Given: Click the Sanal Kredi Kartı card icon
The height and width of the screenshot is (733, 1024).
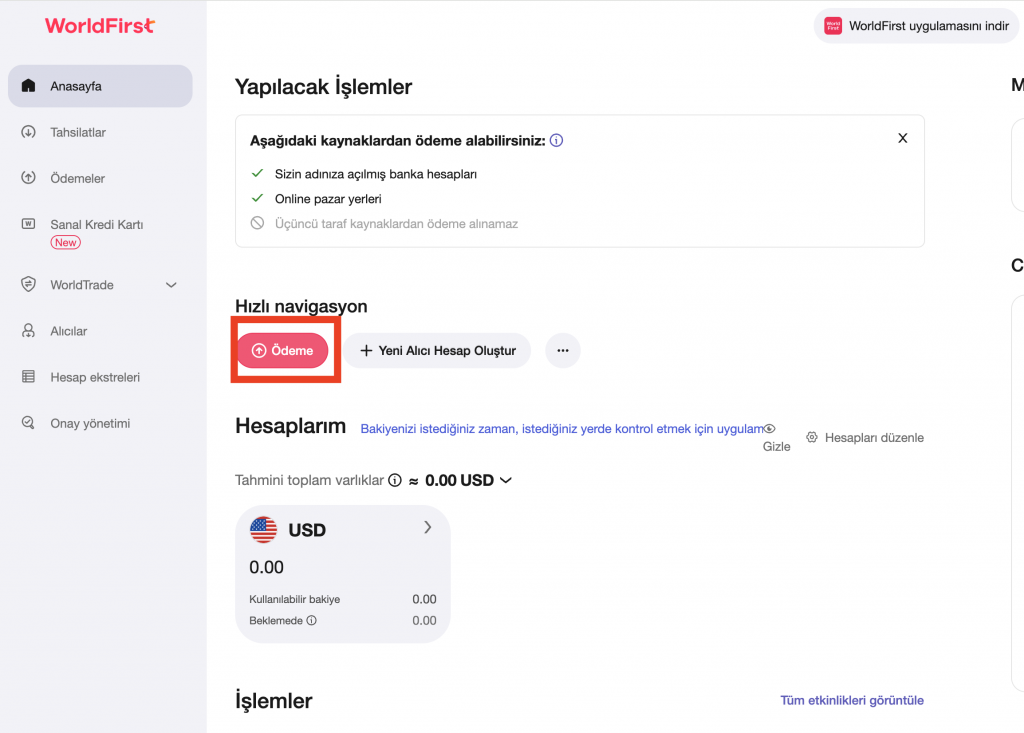Looking at the screenshot, I should [29, 224].
